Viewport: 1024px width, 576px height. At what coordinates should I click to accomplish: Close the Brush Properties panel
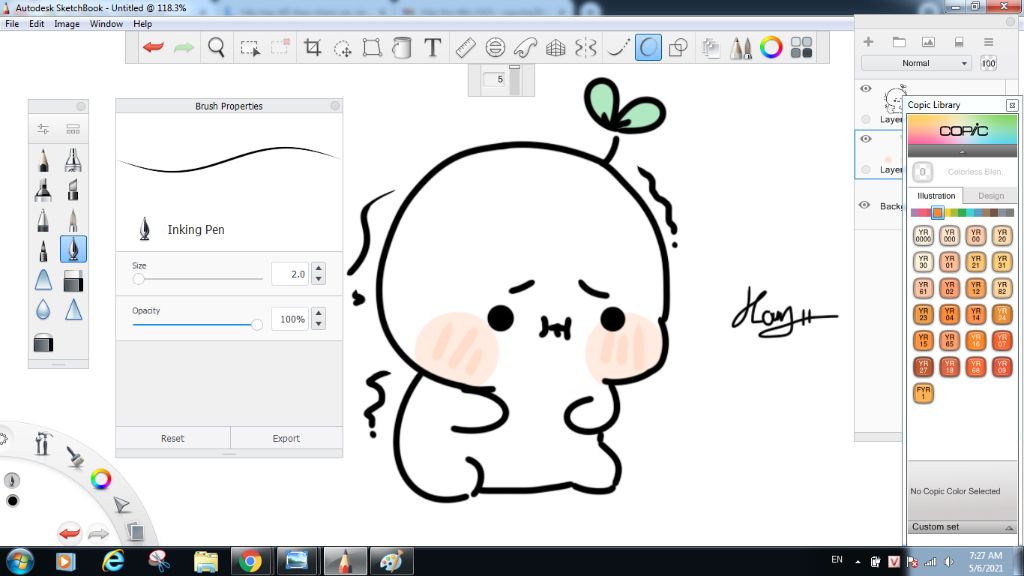[335, 106]
